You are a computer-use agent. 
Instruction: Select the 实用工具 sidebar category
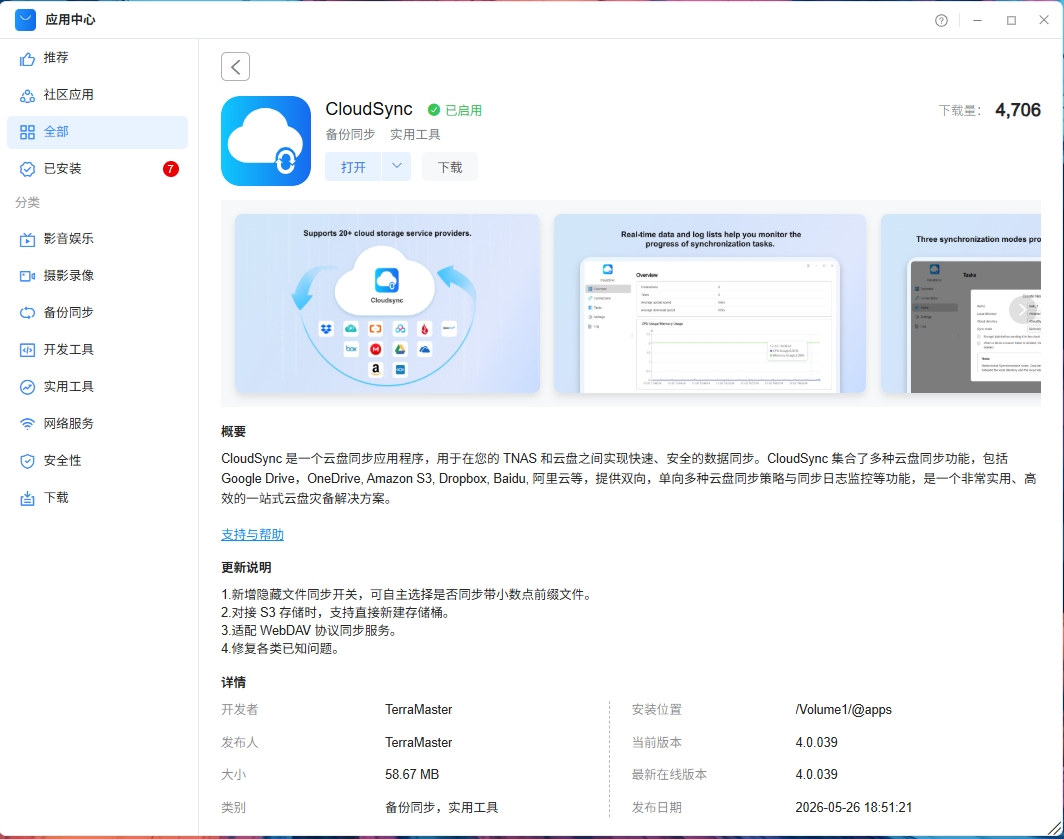[98, 387]
